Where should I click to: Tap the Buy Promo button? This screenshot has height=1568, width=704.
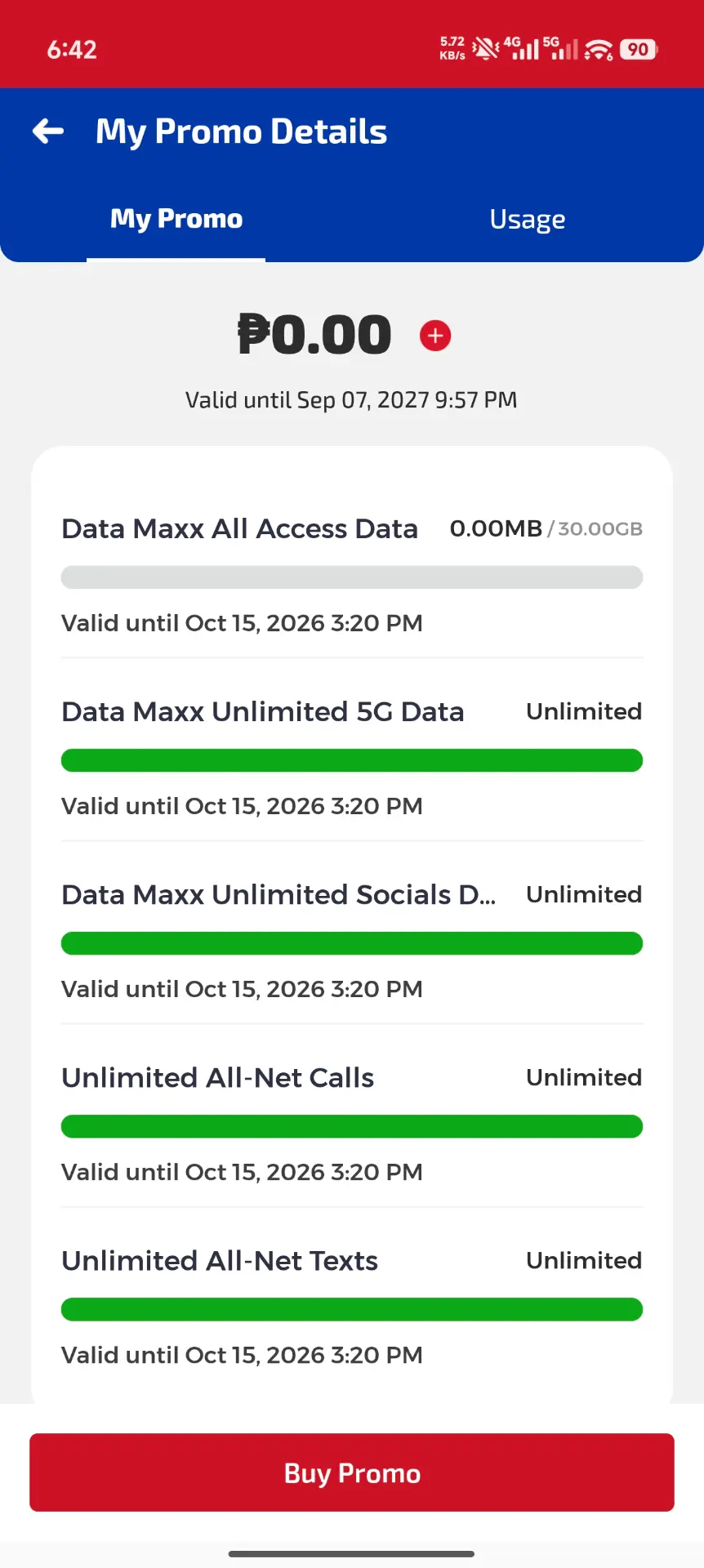(352, 1472)
